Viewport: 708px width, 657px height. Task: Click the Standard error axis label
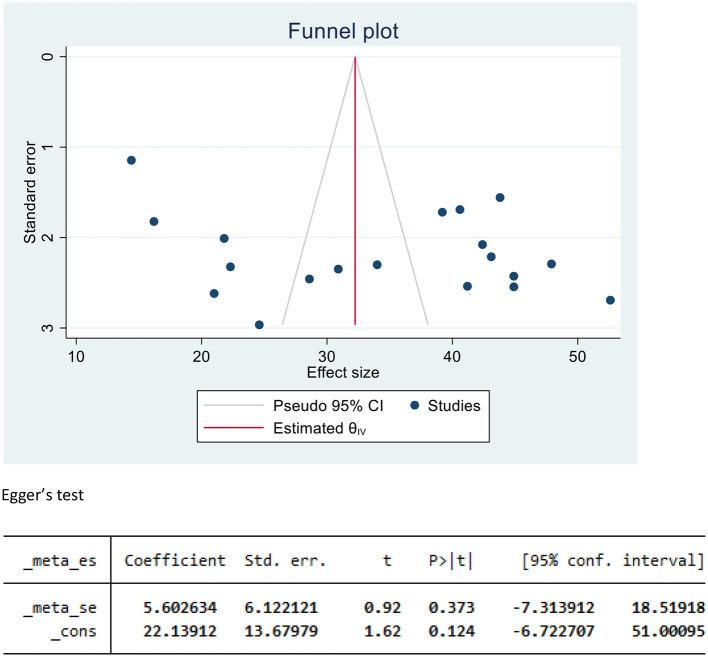coord(32,192)
